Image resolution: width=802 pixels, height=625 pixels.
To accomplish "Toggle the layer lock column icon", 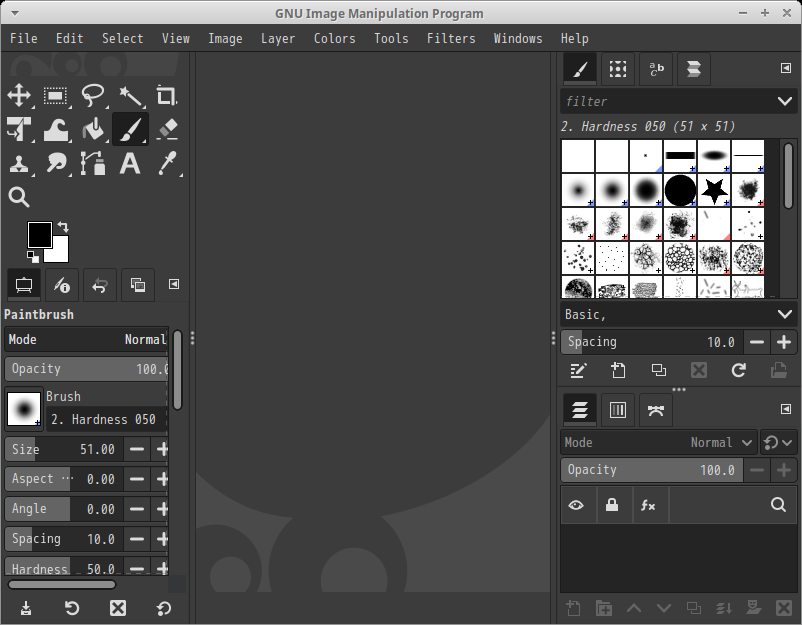I will 612,506.
